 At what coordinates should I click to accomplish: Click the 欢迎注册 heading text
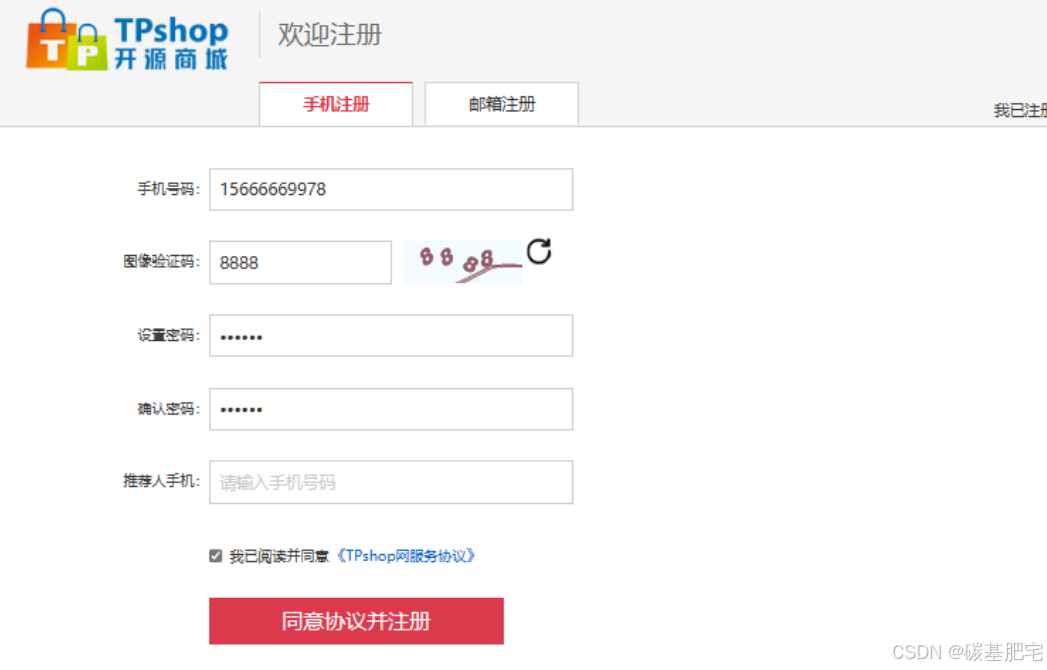tap(329, 35)
